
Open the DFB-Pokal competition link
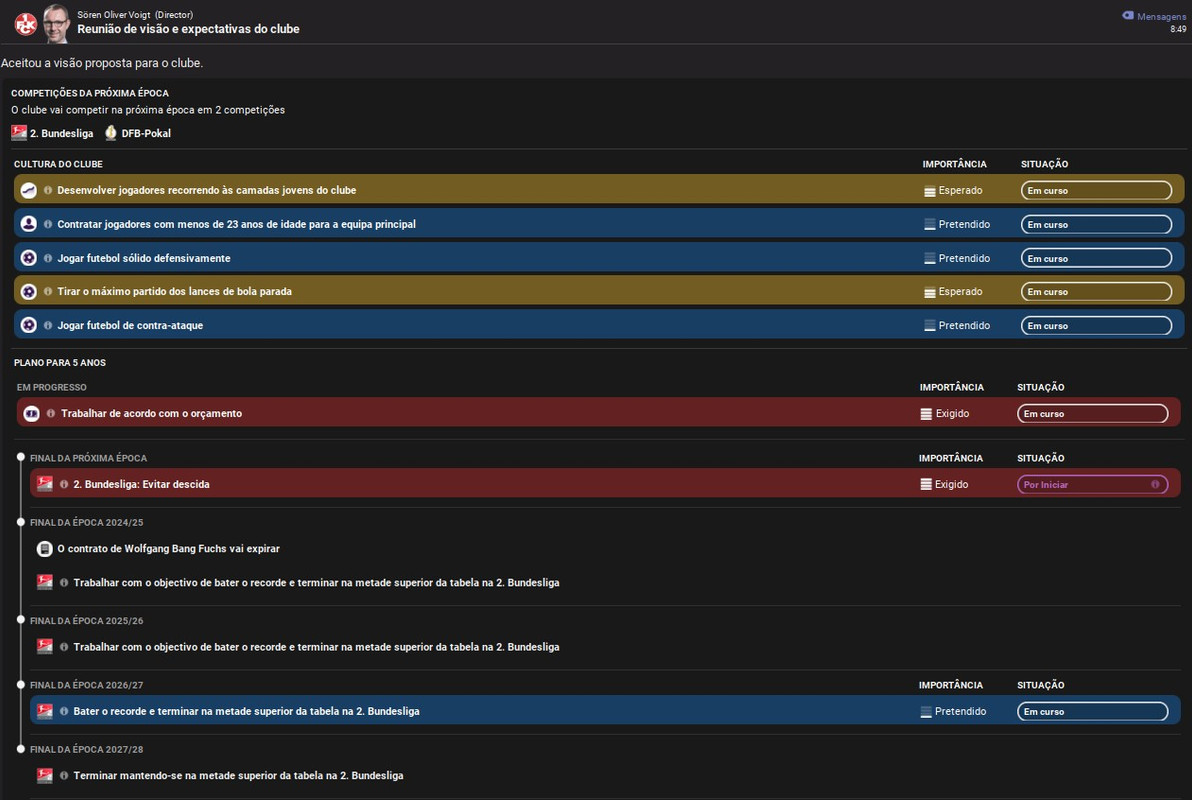tap(146, 133)
